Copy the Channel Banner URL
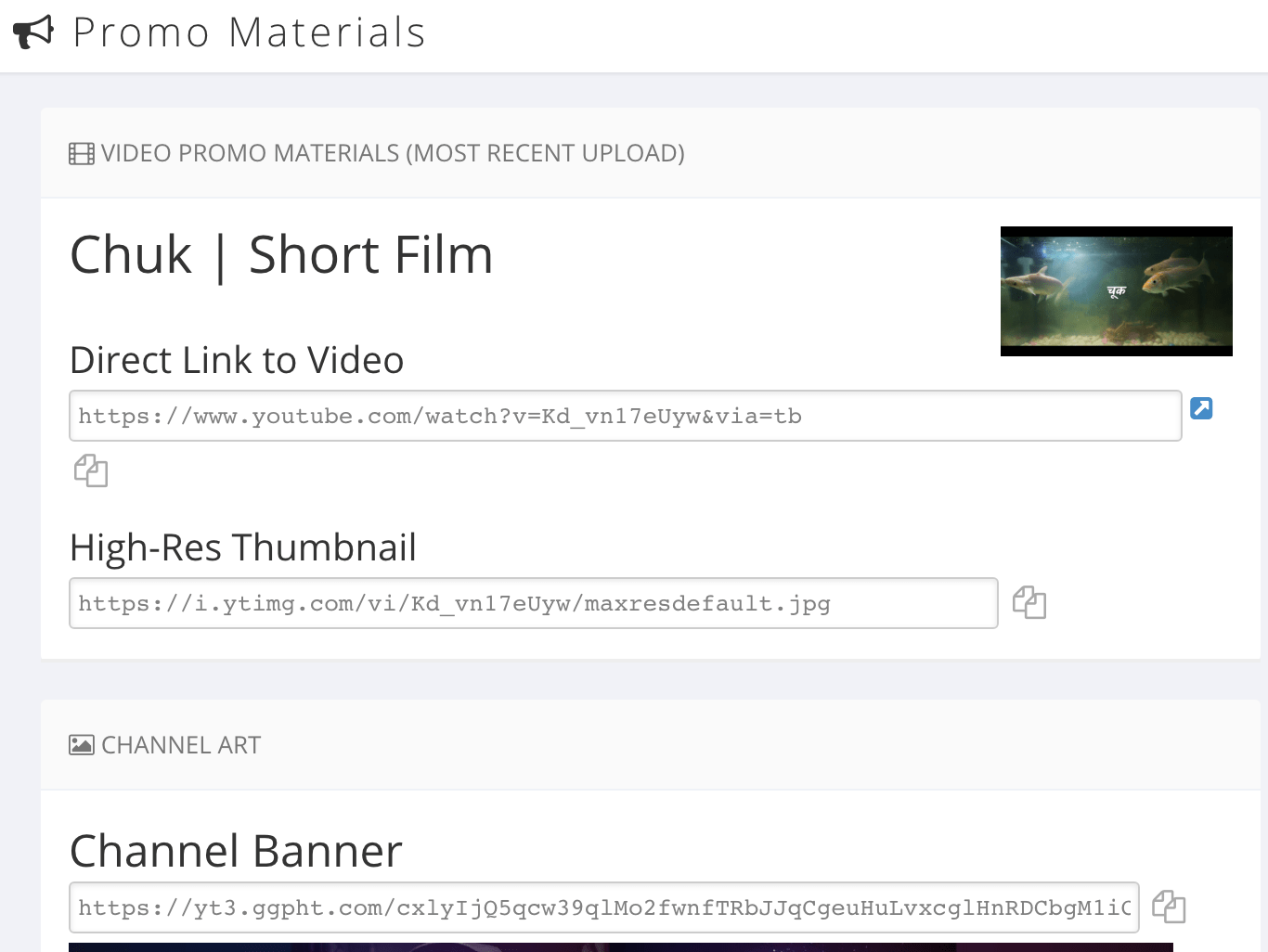The width and height of the screenshot is (1268, 952). pyautogui.click(x=1169, y=907)
